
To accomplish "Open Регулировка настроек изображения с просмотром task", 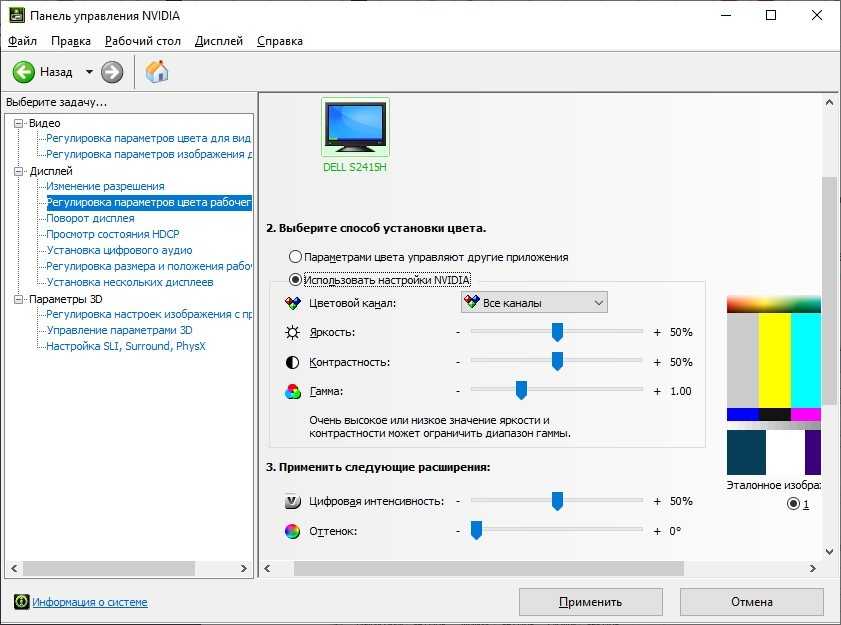I will point(149,314).
